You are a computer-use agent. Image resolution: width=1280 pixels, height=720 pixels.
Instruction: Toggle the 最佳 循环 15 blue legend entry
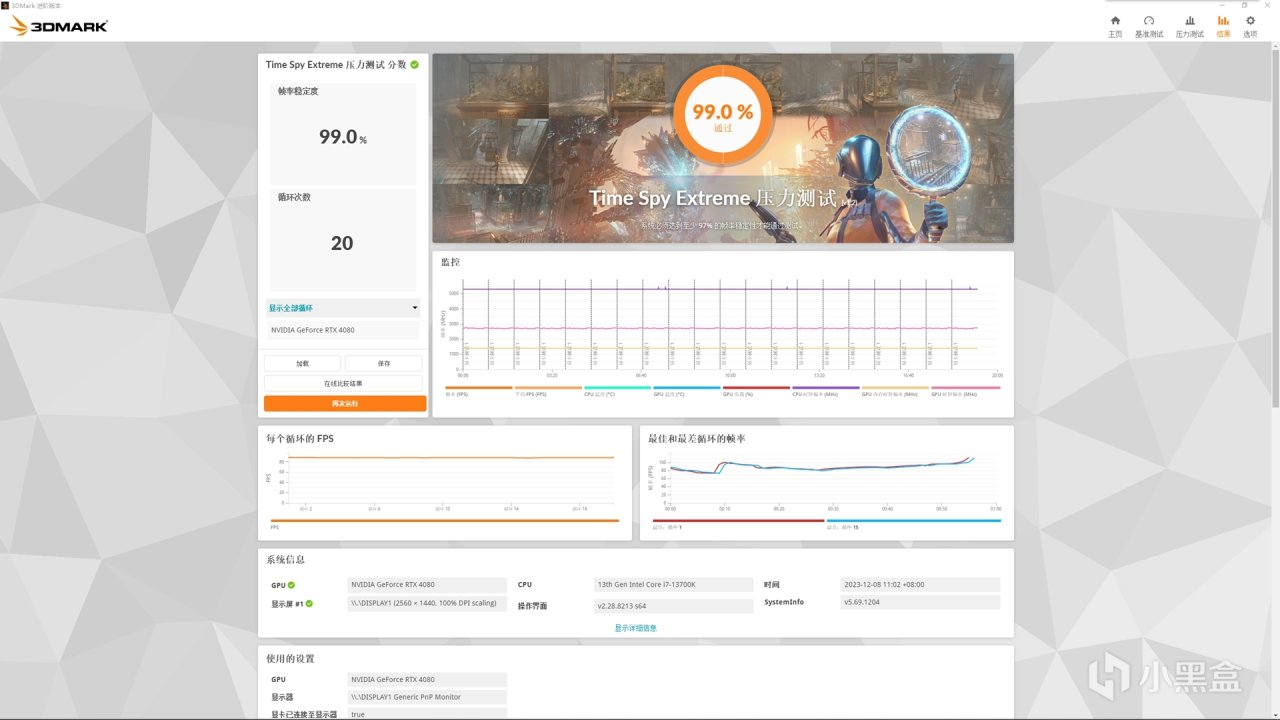[912, 524]
